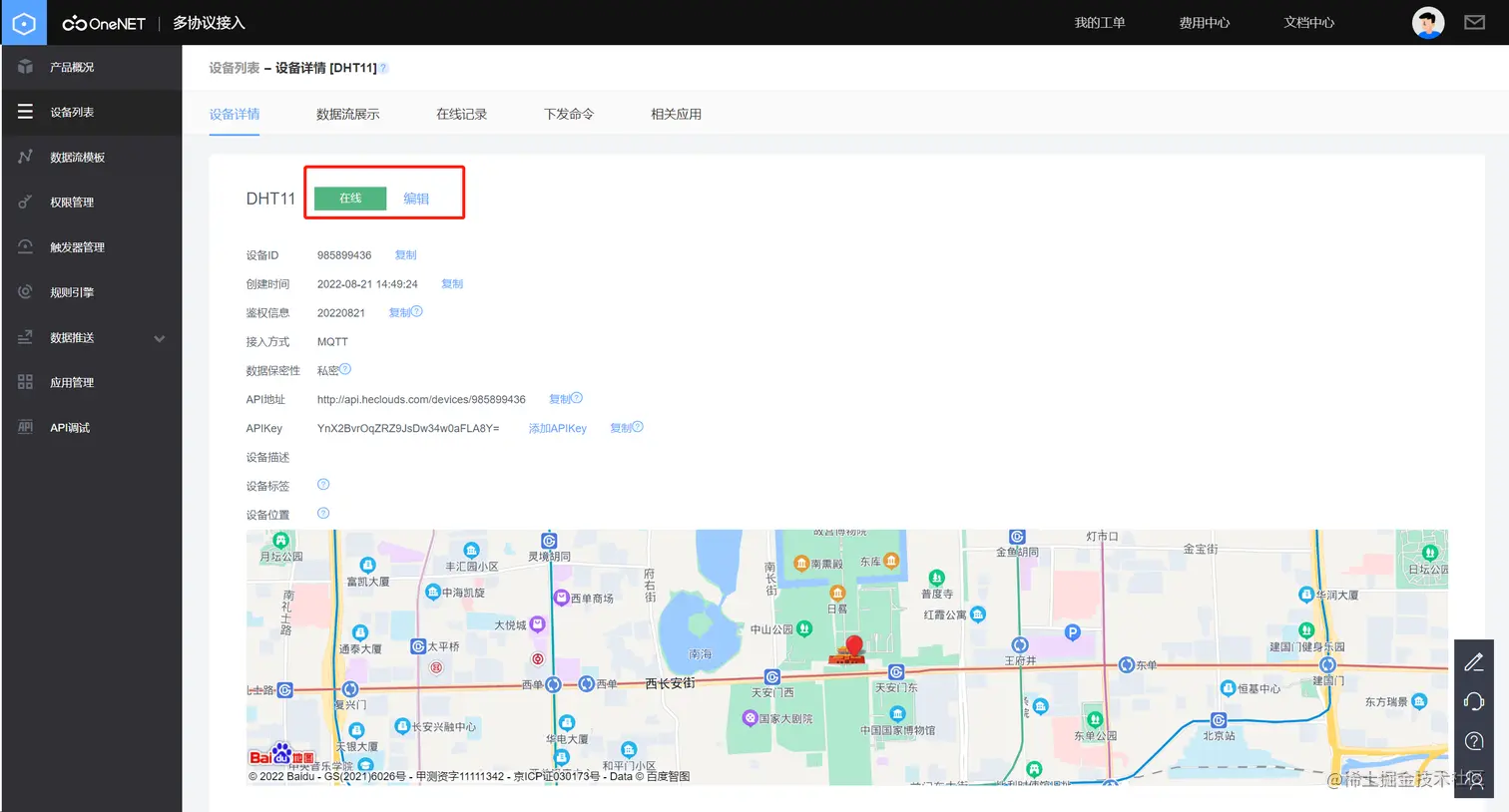The height and width of the screenshot is (812, 1509).
Task: Open the pencil feedback icon in floating sidebar
Action: [x=1474, y=662]
